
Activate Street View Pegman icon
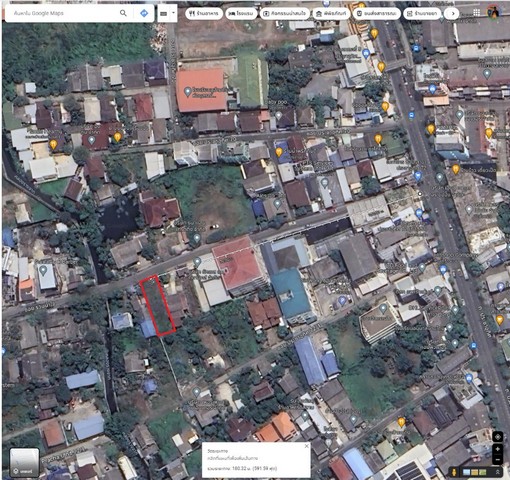point(454,472)
